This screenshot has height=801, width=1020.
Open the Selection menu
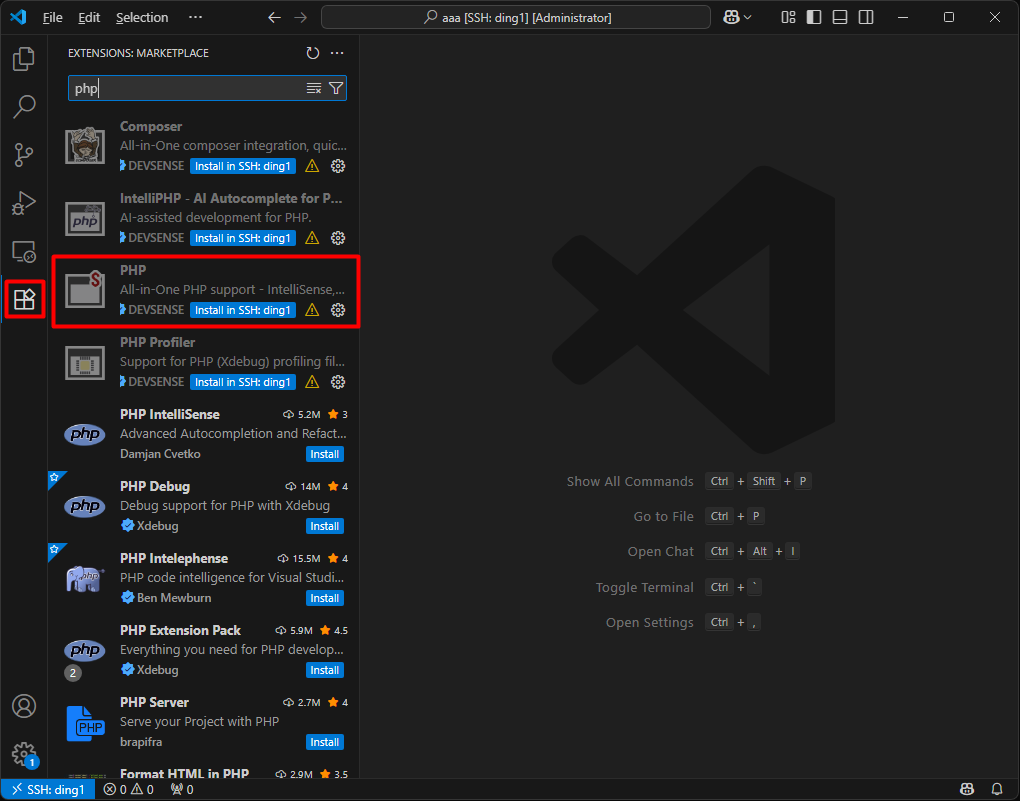[142, 18]
